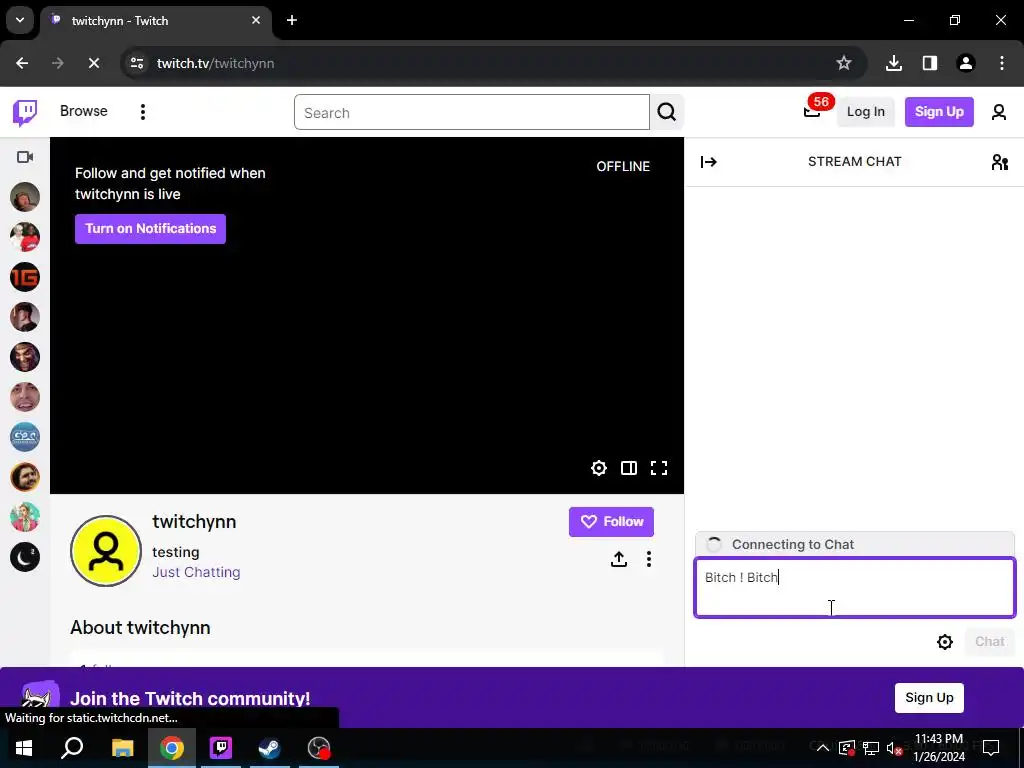The image size is (1024, 768).
Task: Open Windows Start menu
Action: pyautogui.click(x=24, y=748)
